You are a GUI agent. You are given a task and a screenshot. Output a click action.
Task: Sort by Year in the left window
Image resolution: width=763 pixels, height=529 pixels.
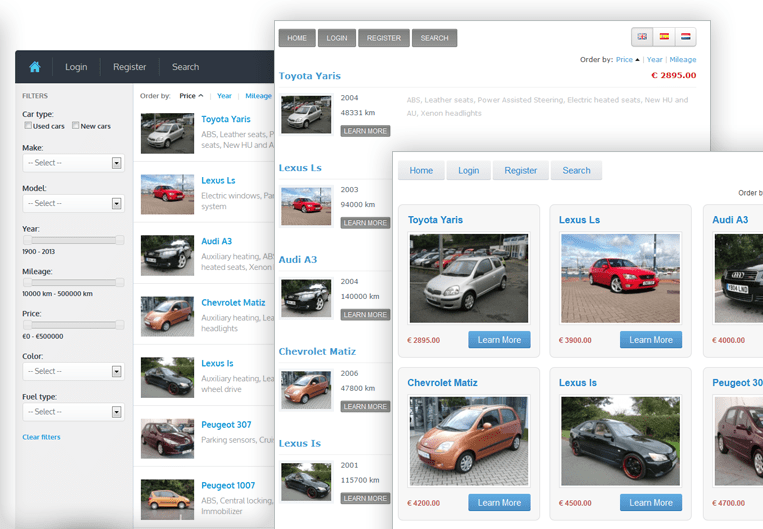point(224,96)
